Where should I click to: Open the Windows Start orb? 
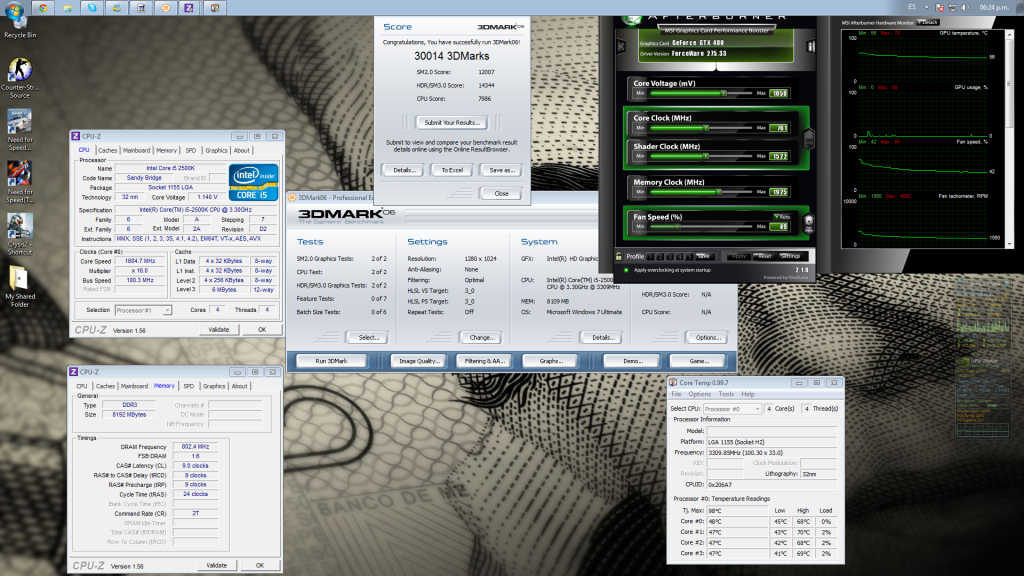tap(14, 9)
